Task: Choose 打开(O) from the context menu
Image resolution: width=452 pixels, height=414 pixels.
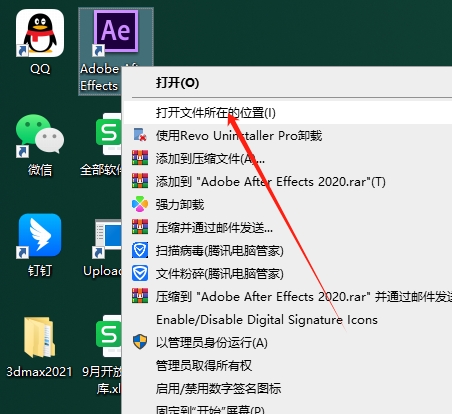Action: tap(288, 82)
